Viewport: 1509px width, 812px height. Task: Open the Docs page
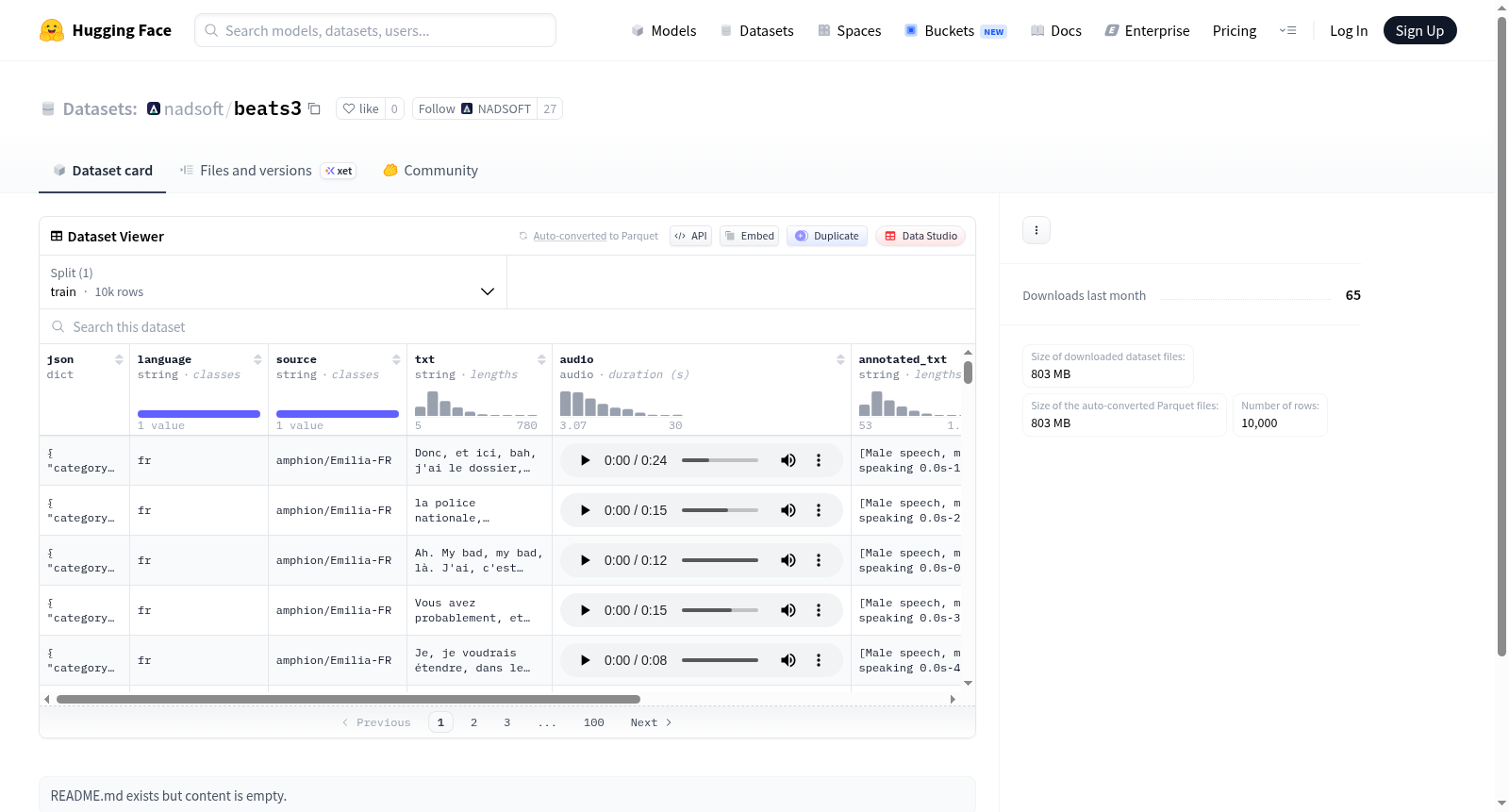click(1056, 31)
